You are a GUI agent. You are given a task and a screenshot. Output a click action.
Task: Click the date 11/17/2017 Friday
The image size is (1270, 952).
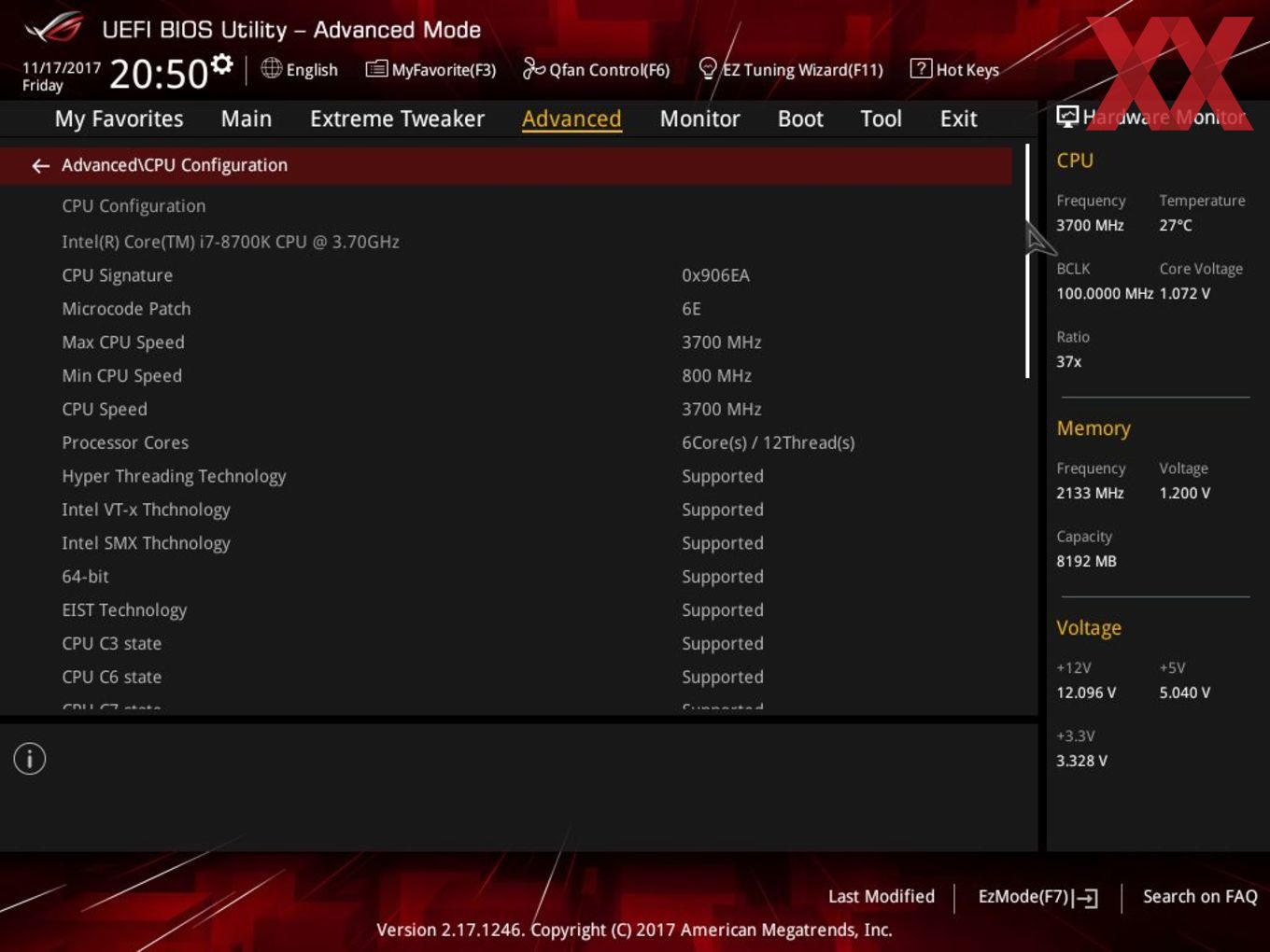(x=61, y=76)
